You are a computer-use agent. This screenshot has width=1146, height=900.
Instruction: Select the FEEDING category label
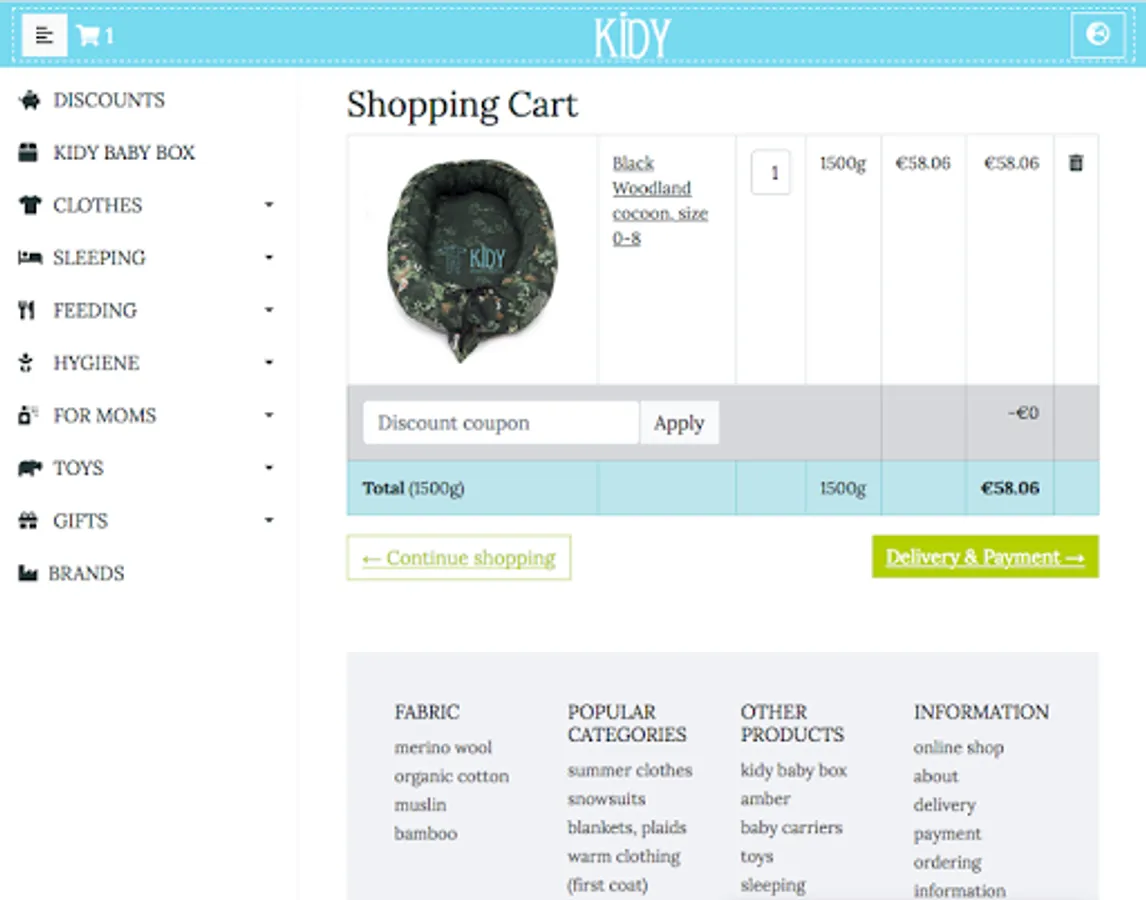pyautogui.click(x=95, y=311)
